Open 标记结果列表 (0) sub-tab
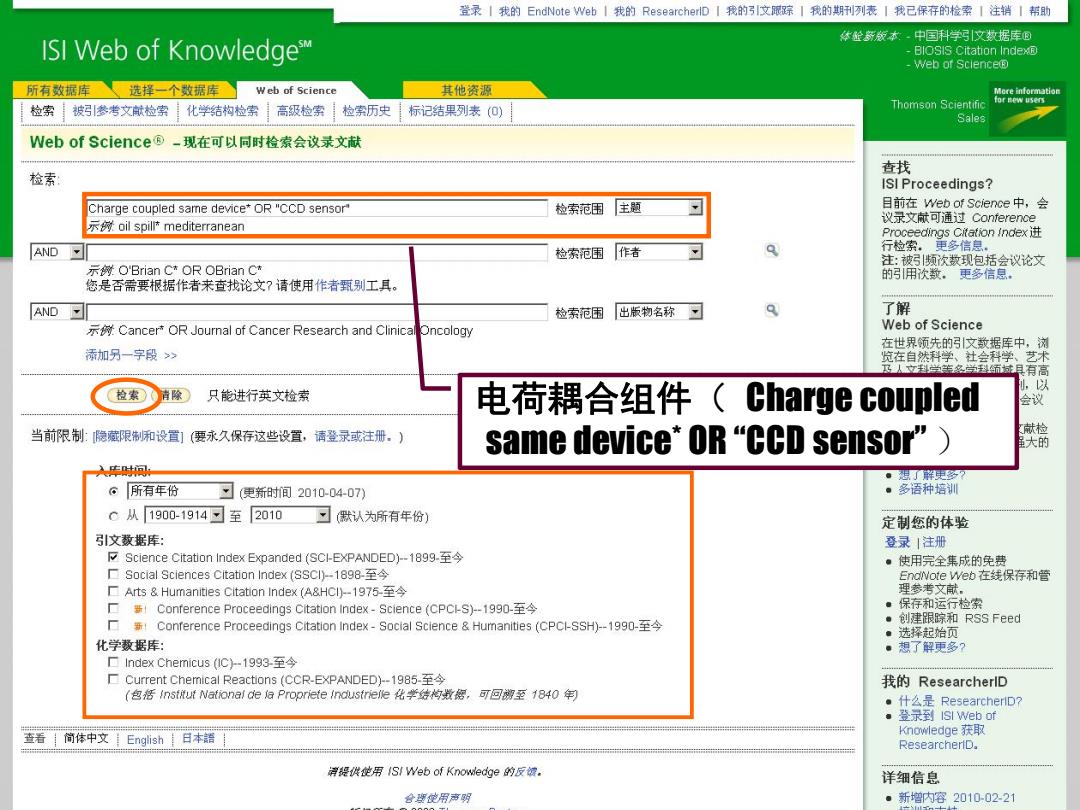The image size is (1080, 810). [x=455, y=111]
